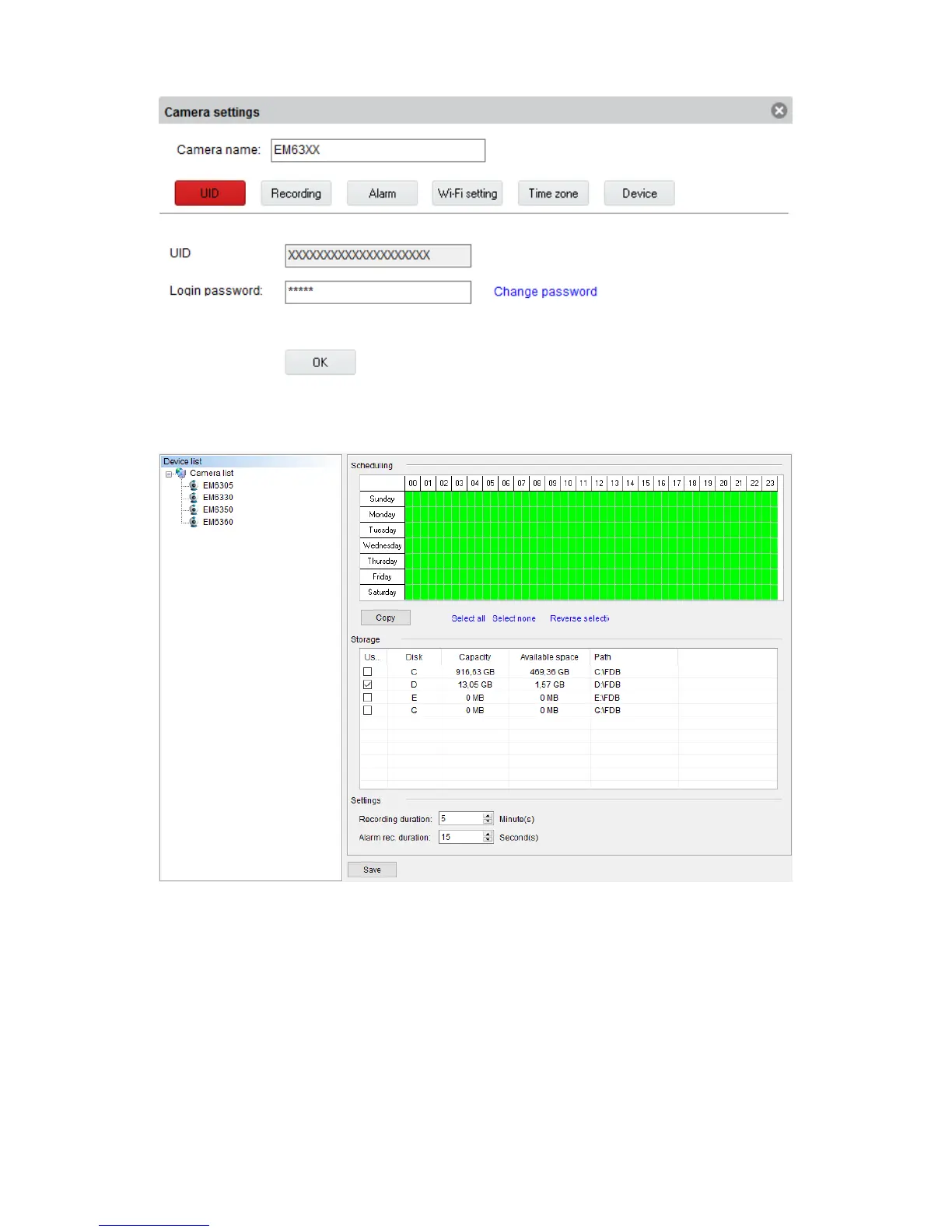Click the Change password link
Screen dimensions: 952x1232
click(x=545, y=292)
